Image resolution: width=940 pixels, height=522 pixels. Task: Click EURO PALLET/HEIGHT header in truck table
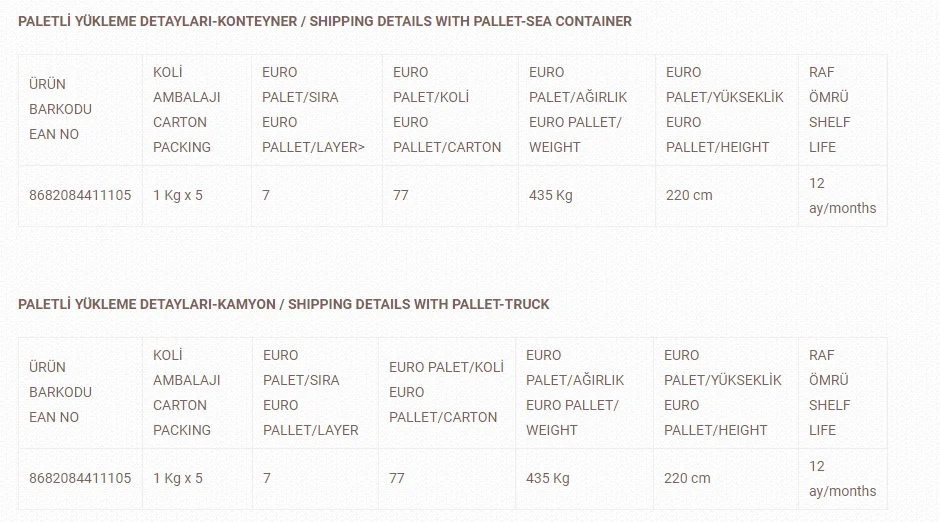click(x=715, y=392)
